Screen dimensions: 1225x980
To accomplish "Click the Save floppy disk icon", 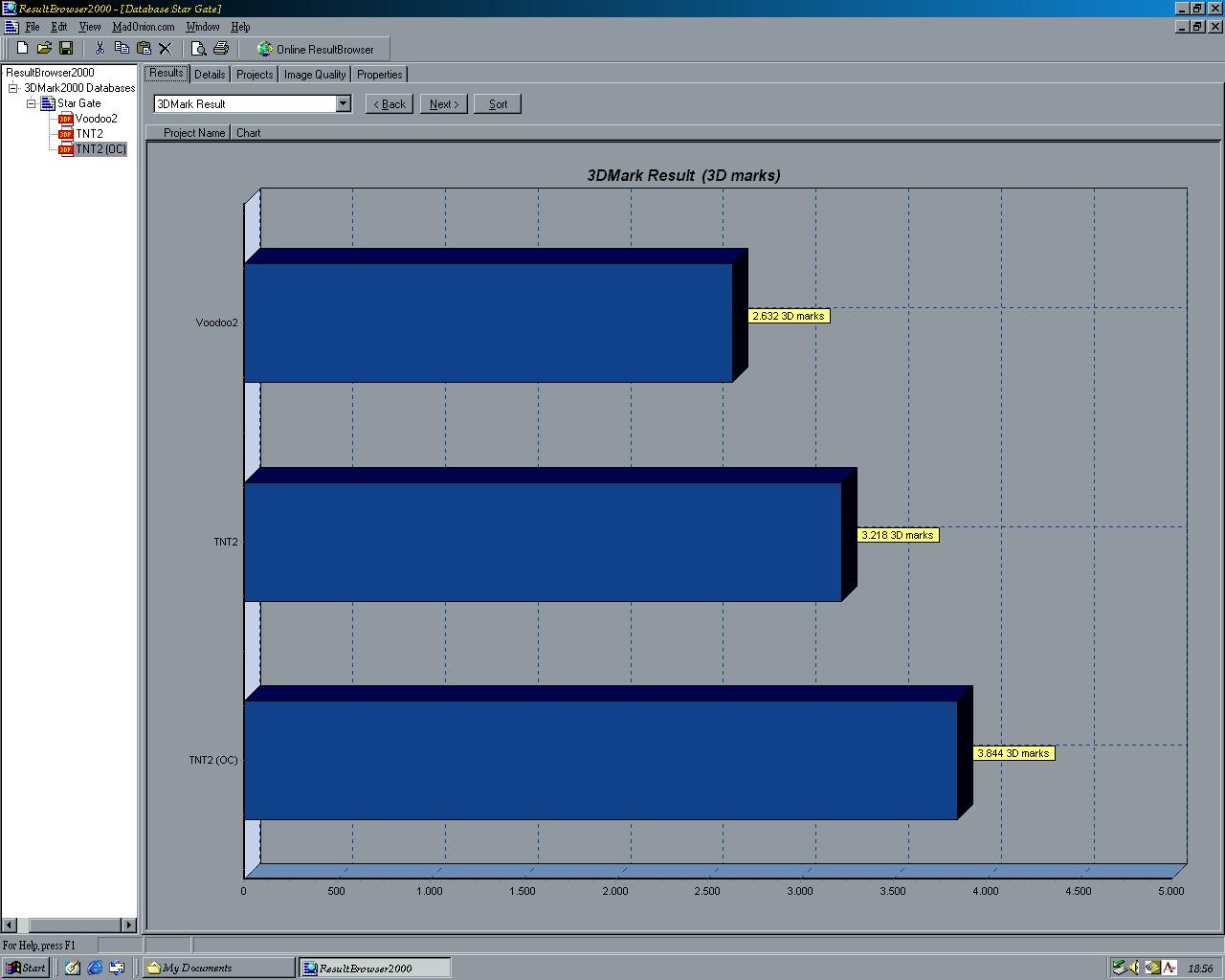I will click(x=66, y=48).
